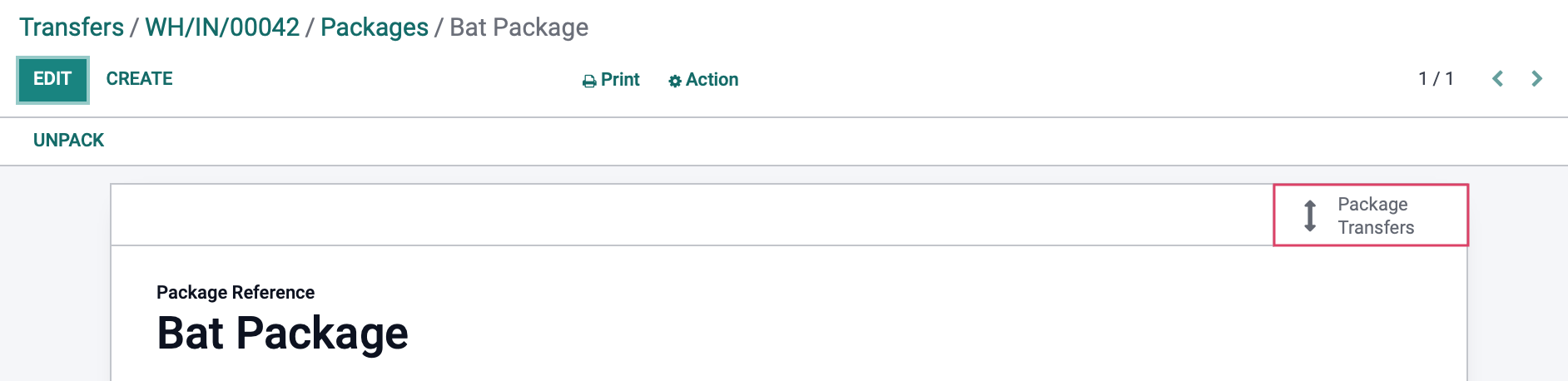Click the up-down arrows icon in Package Transfers
This screenshot has height=381, width=1568.
pyautogui.click(x=1310, y=215)
